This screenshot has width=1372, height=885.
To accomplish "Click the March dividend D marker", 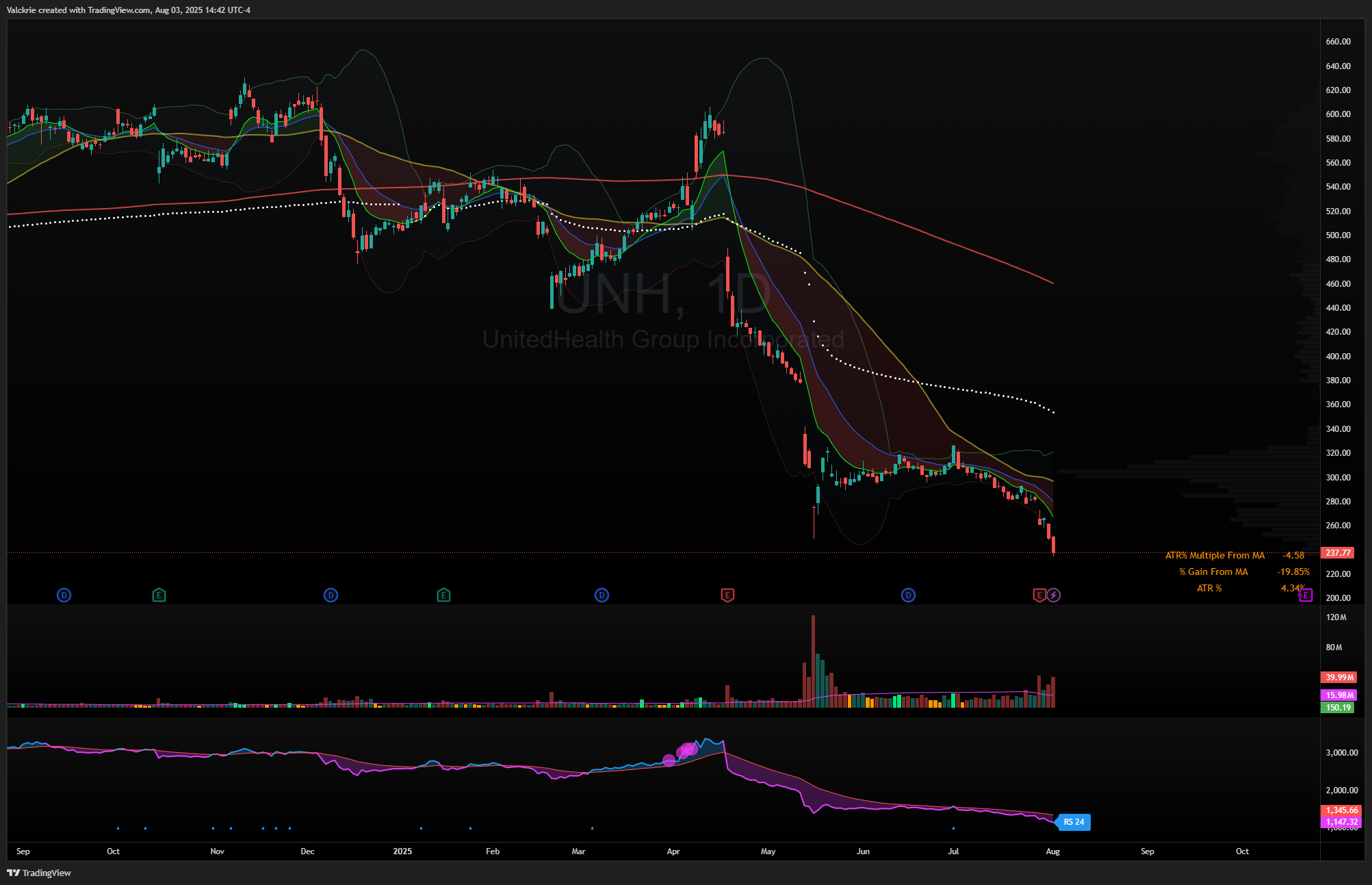I will click(601, 595).
